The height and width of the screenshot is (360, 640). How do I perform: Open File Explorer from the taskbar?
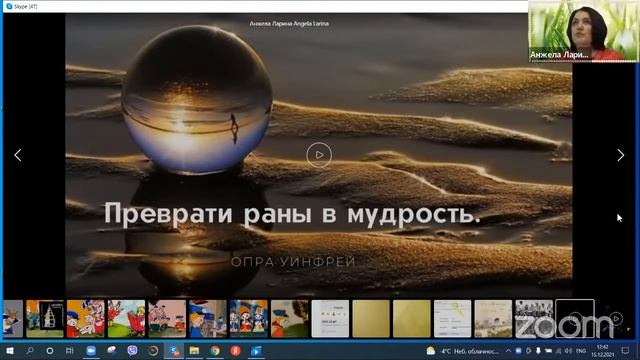click(194, 351)
